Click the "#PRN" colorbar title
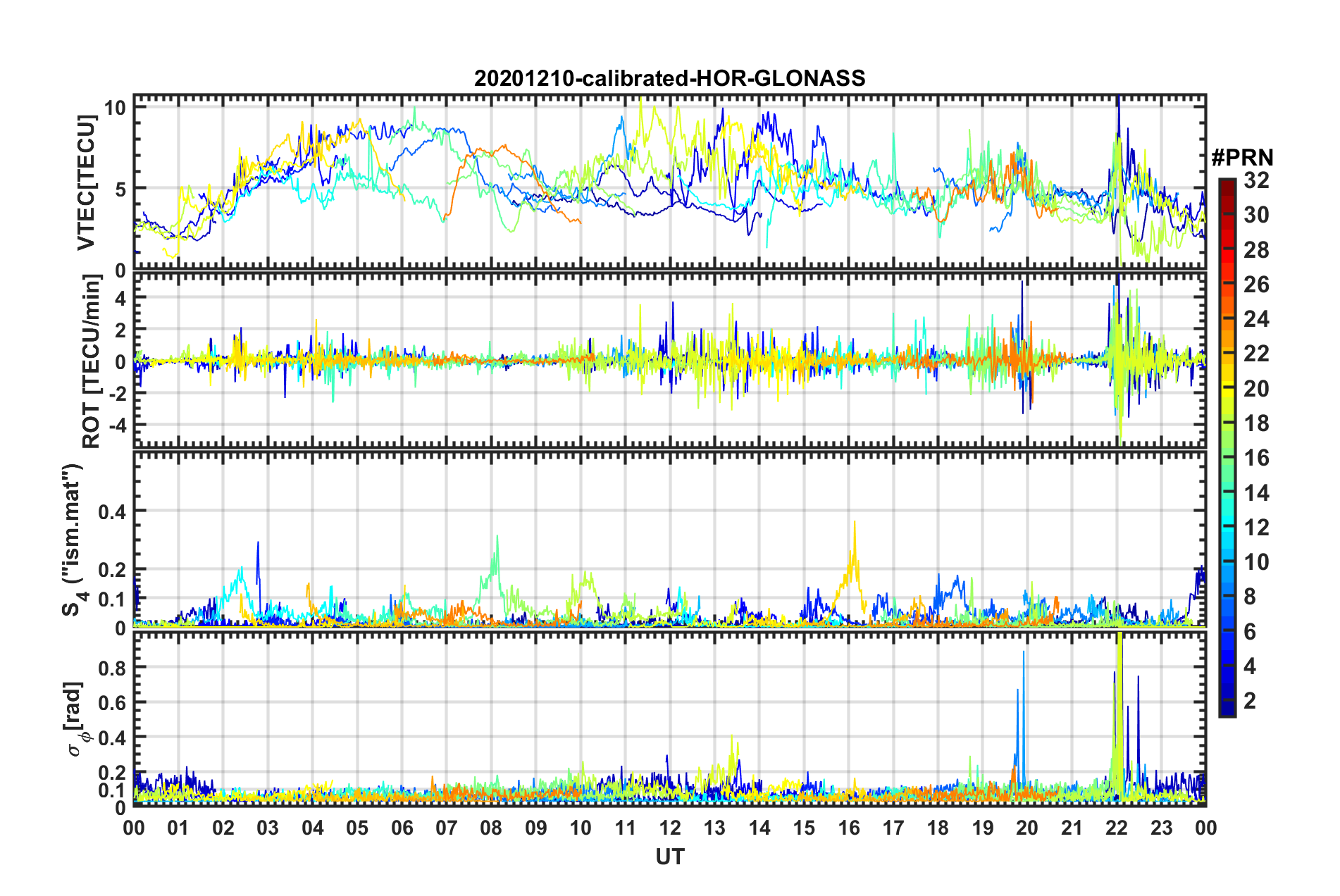Image resolution: width=1340 pixels, height=896 pixels. (1242, 158)
